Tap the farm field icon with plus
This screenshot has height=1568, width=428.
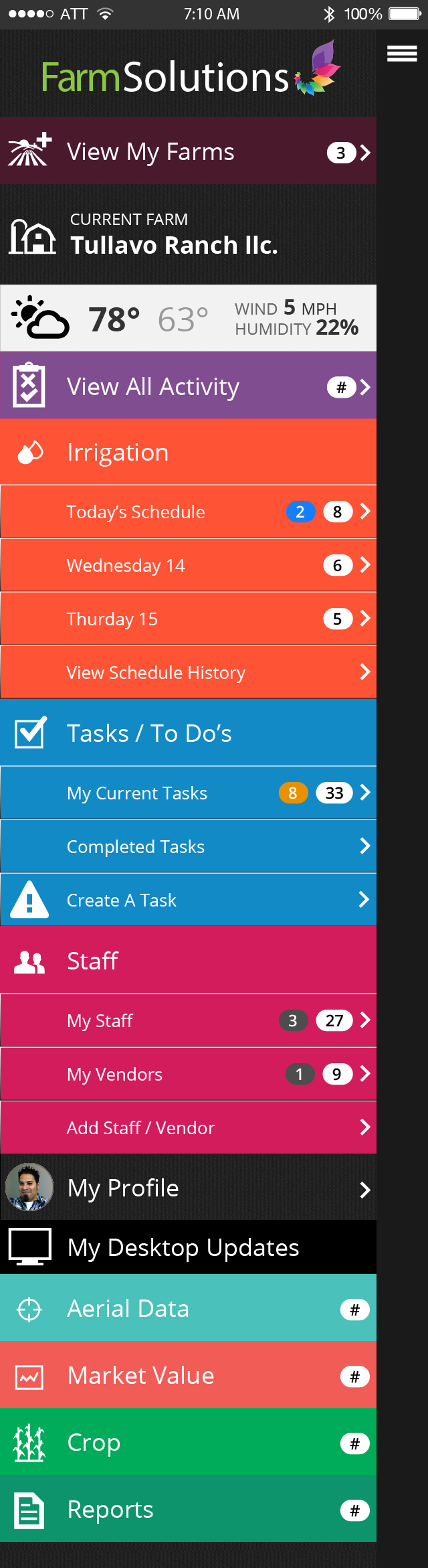coord(29,150)
